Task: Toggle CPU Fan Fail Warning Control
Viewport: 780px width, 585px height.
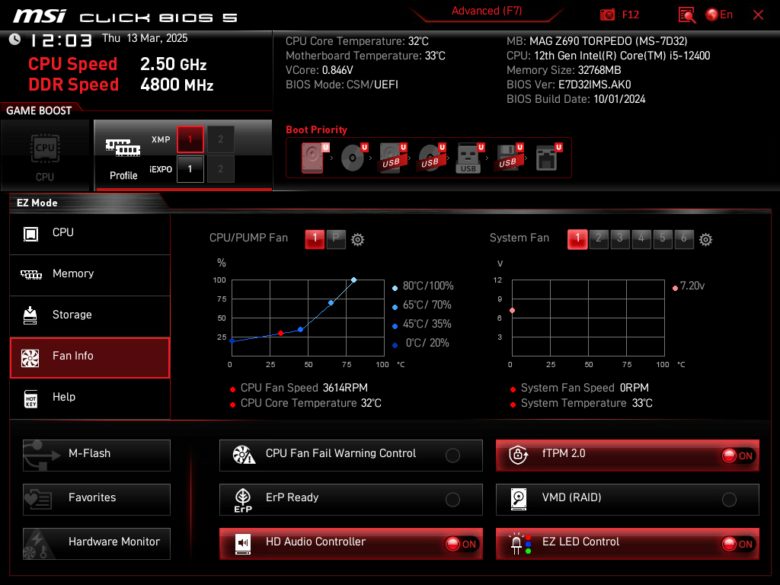Action: pyautogui.click(x=453, y=455)
